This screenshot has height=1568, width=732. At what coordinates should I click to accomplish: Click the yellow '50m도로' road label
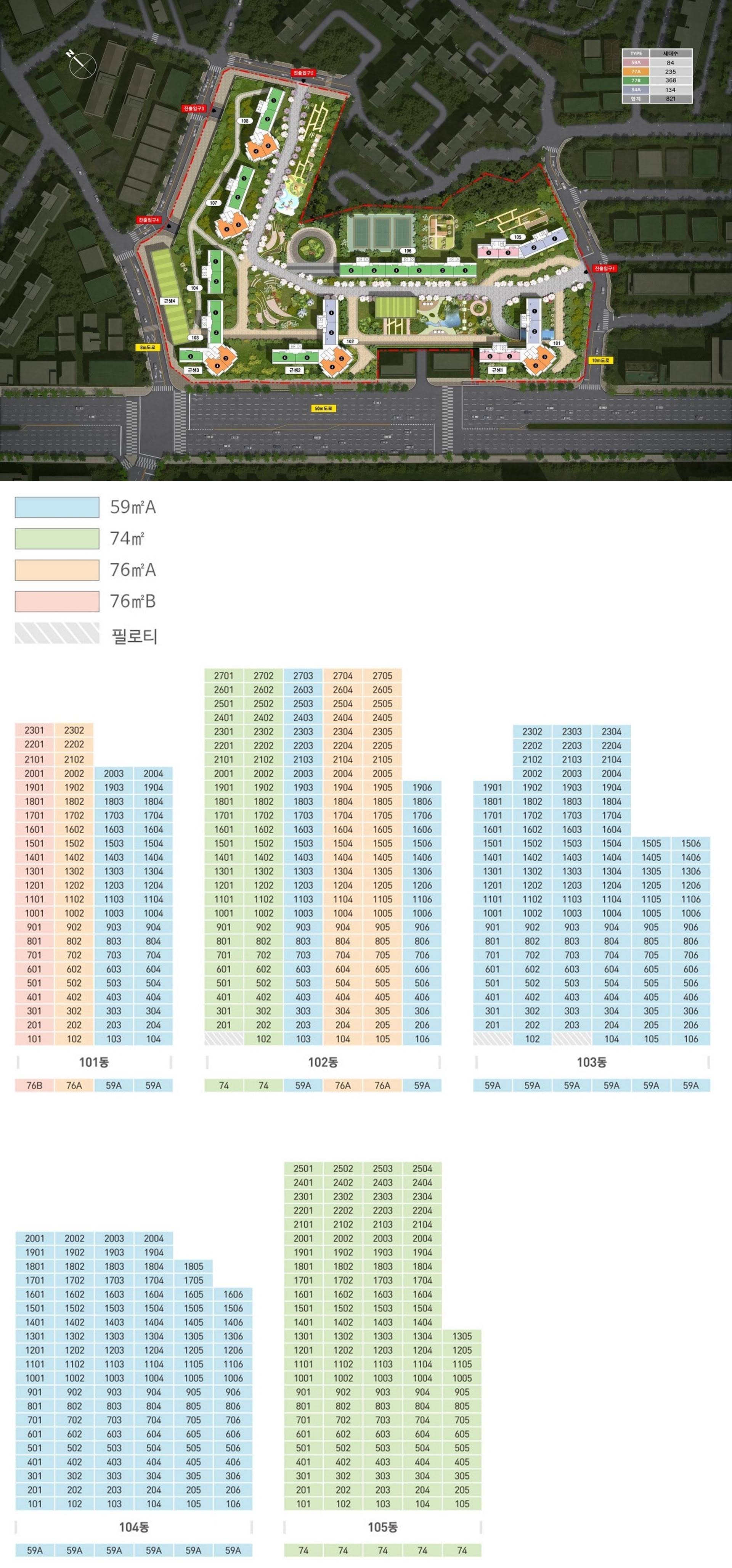pos(323,409)
